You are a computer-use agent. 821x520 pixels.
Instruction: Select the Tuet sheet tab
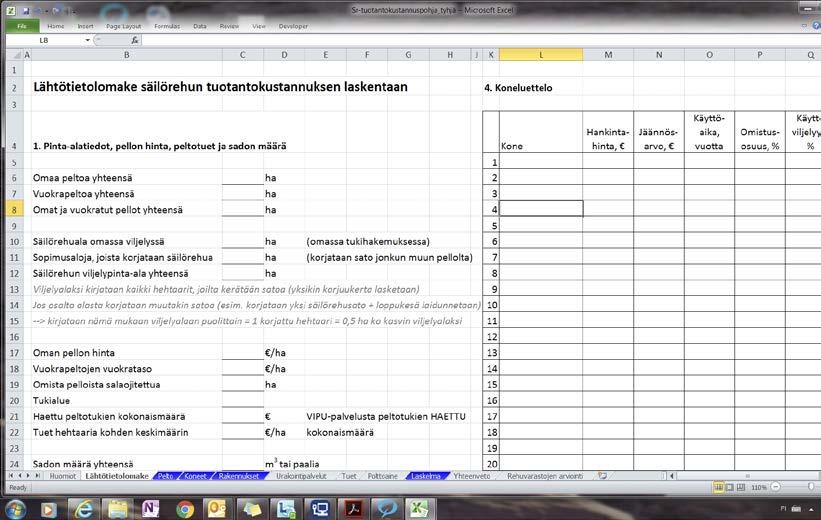[x=349, y=476]
